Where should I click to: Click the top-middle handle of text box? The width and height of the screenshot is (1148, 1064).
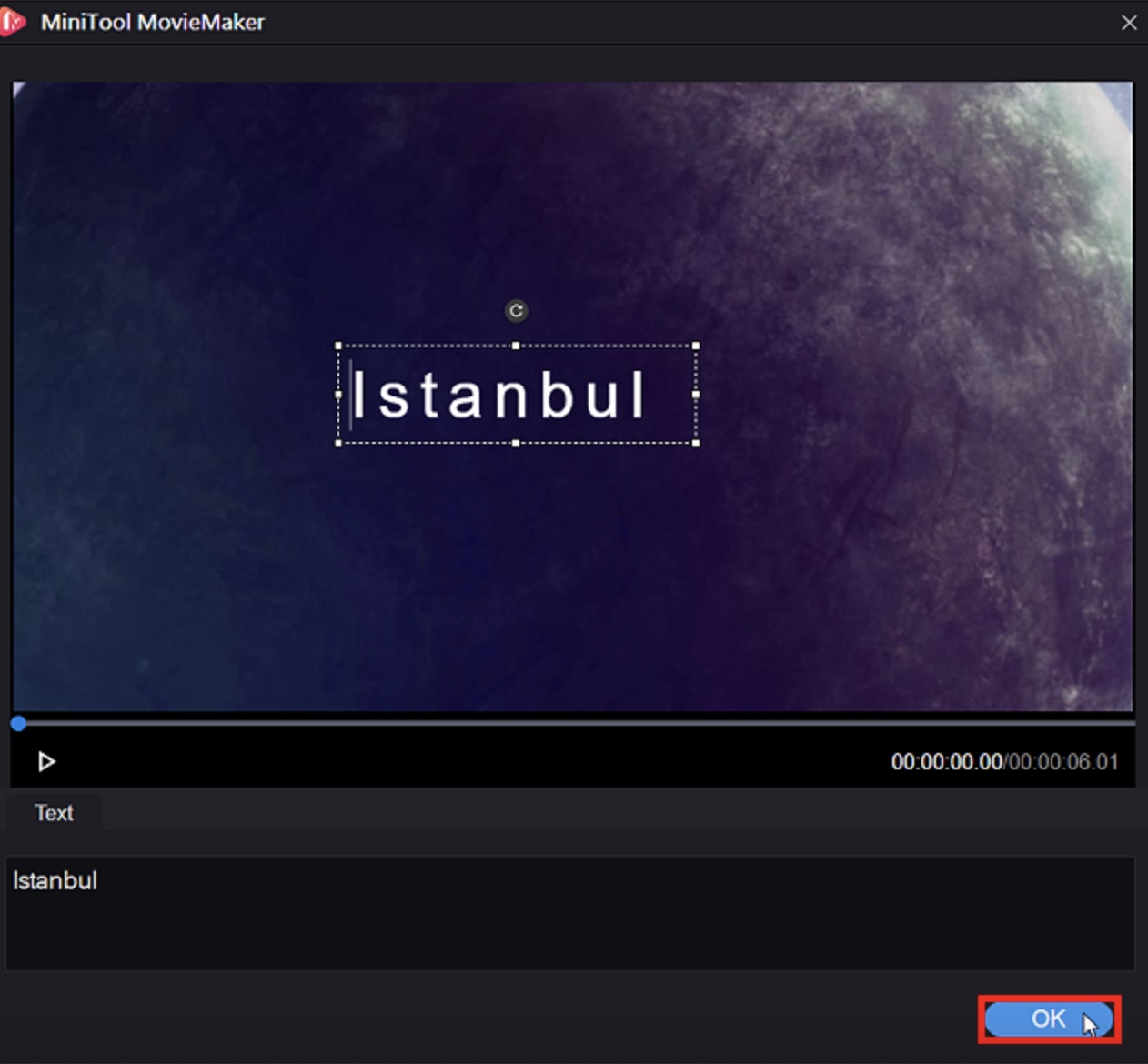pyautogui.click(x=516, y=346)
